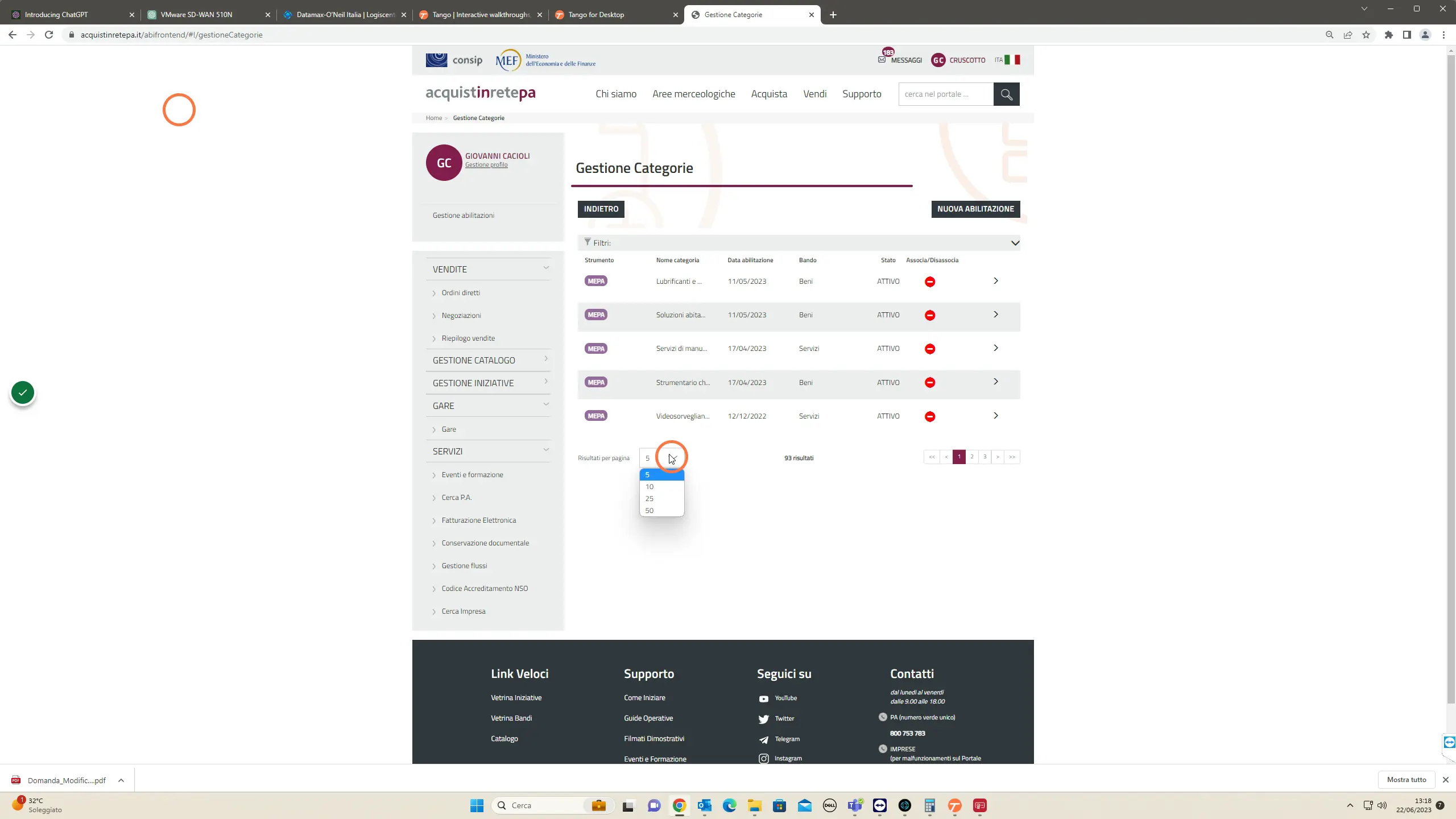Screen dimensions: 1456x819
Task: Click the browser address bar URL
Action: (171, 35)
